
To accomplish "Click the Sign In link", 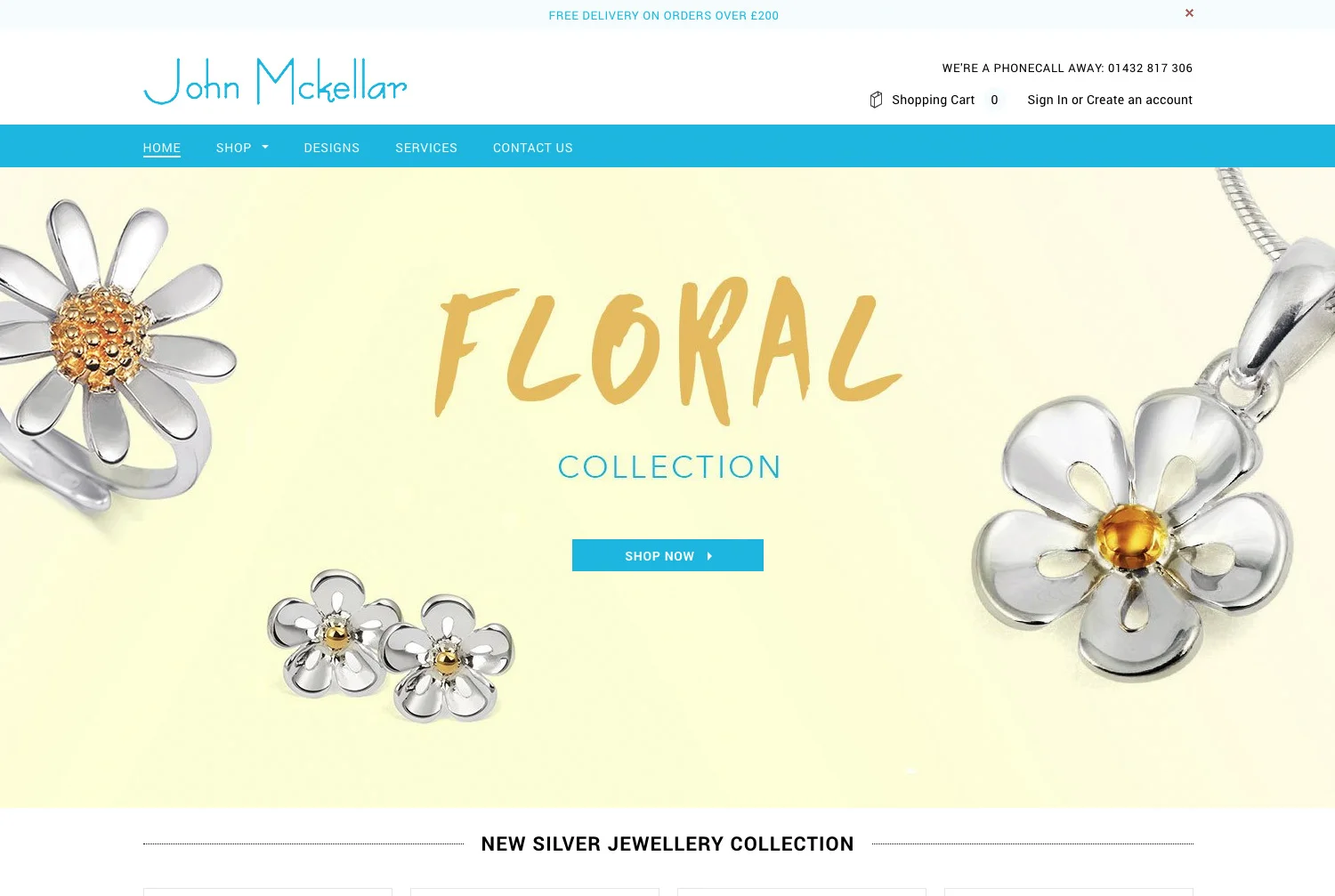I will [1048, 100].
